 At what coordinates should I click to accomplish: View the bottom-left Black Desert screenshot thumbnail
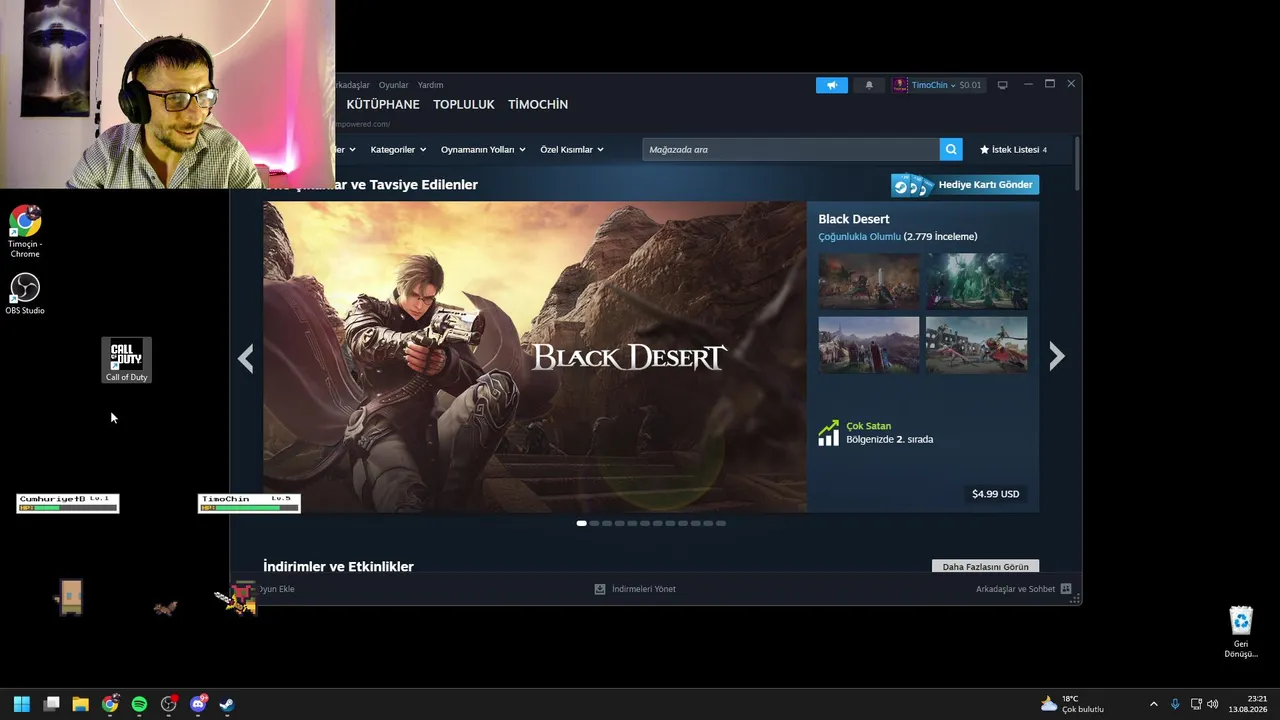869,345
